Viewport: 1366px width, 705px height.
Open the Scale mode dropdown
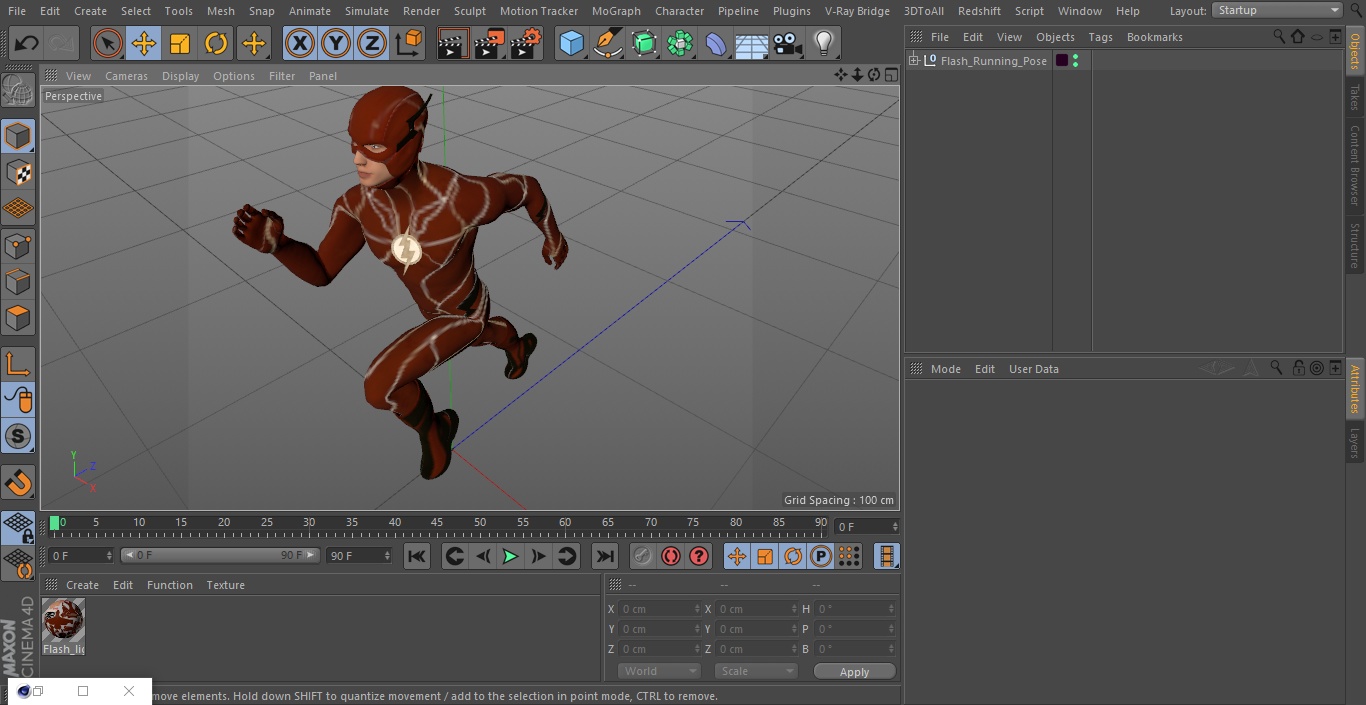click(756, 671)
